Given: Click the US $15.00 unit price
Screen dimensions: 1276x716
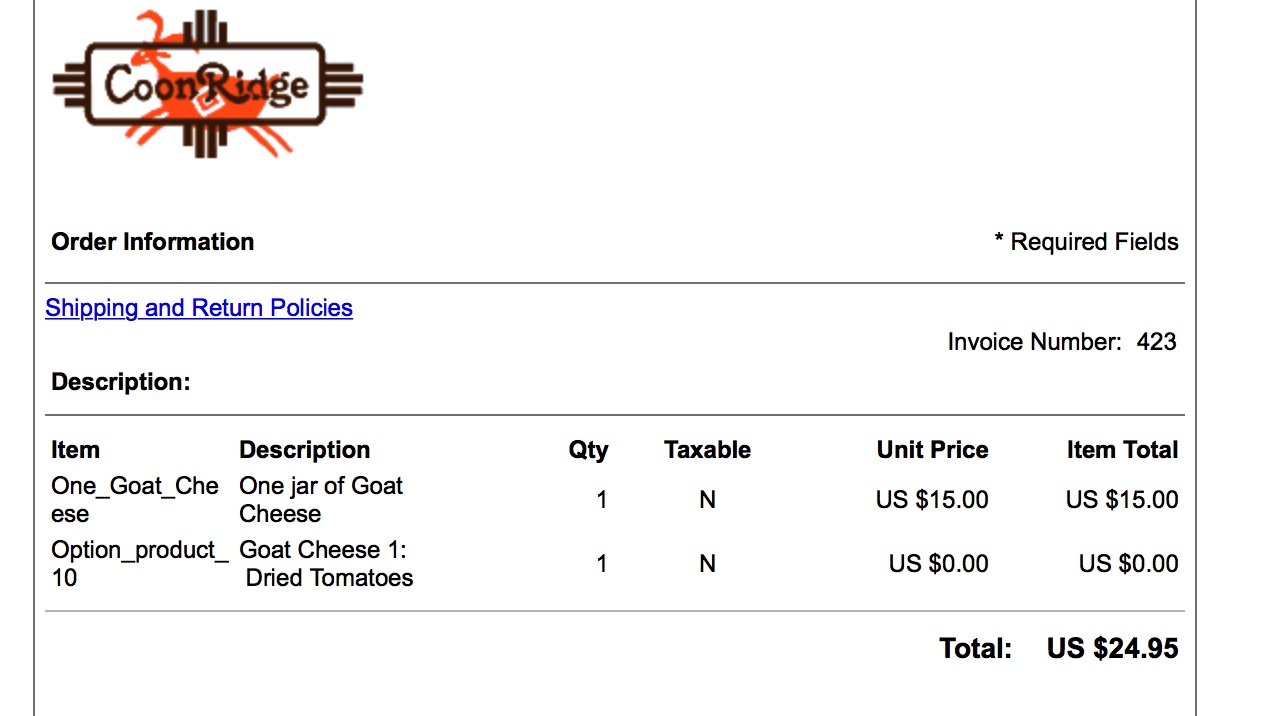Looking at the screenshot, I should [x=932, y=500].
